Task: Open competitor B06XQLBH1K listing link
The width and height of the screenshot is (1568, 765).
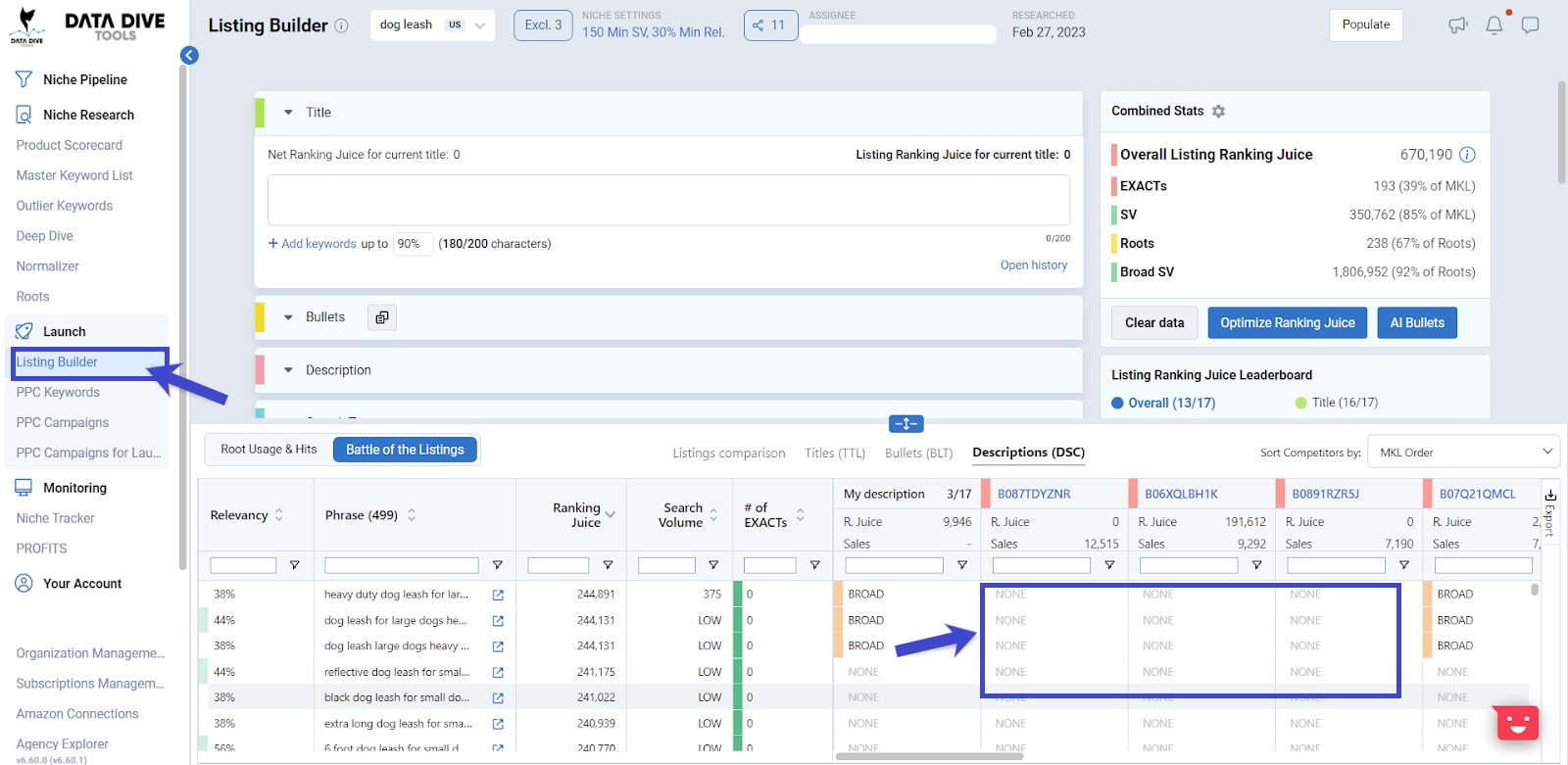Action: tap(1181, 495)
